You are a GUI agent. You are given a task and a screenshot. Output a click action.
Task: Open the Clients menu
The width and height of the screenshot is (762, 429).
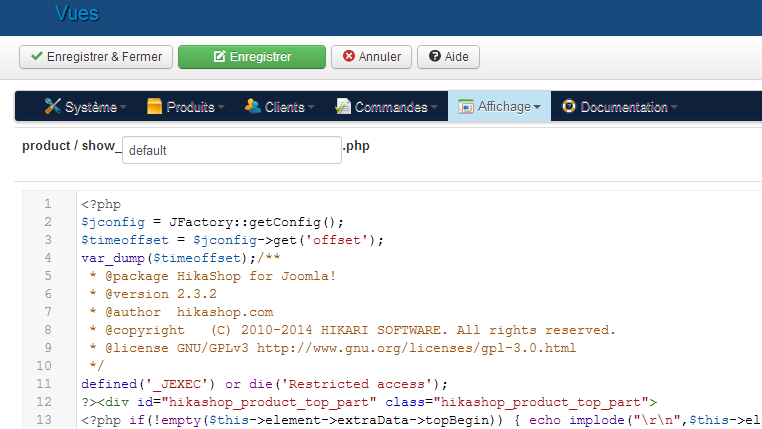(x=280, y=106)
